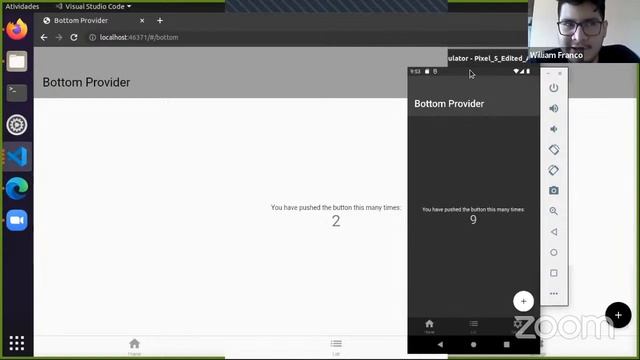The width and height of the screenshot is (640, 360).
Task: Open the settings gear app in dock
Action: pos(17,124)
